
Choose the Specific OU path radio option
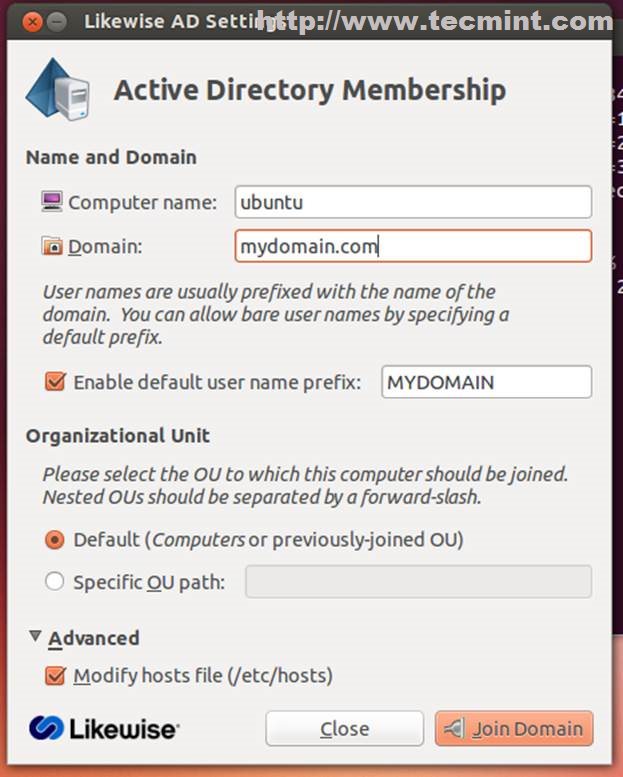pyautogui.click(x=55, y=582)
